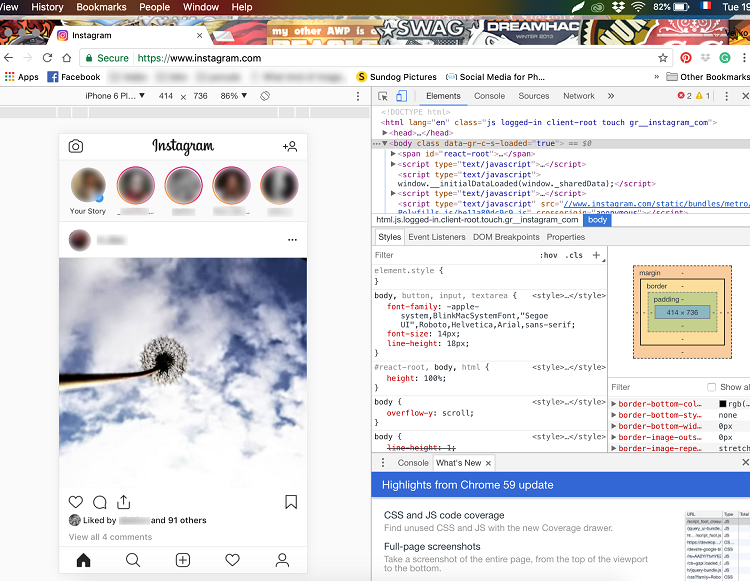750x581 pixels.
Task: Toggle the .cls class editor
Action: [x=574, y=255]
